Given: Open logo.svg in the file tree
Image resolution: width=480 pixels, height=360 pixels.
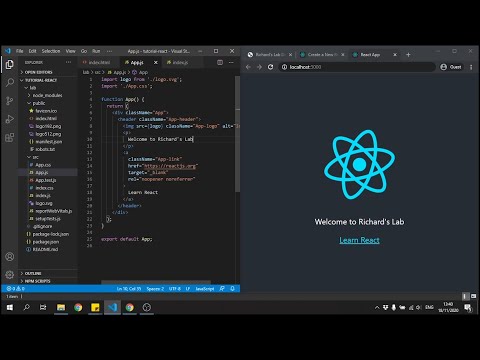Looking at the screenshot, I should coord(44,203).
